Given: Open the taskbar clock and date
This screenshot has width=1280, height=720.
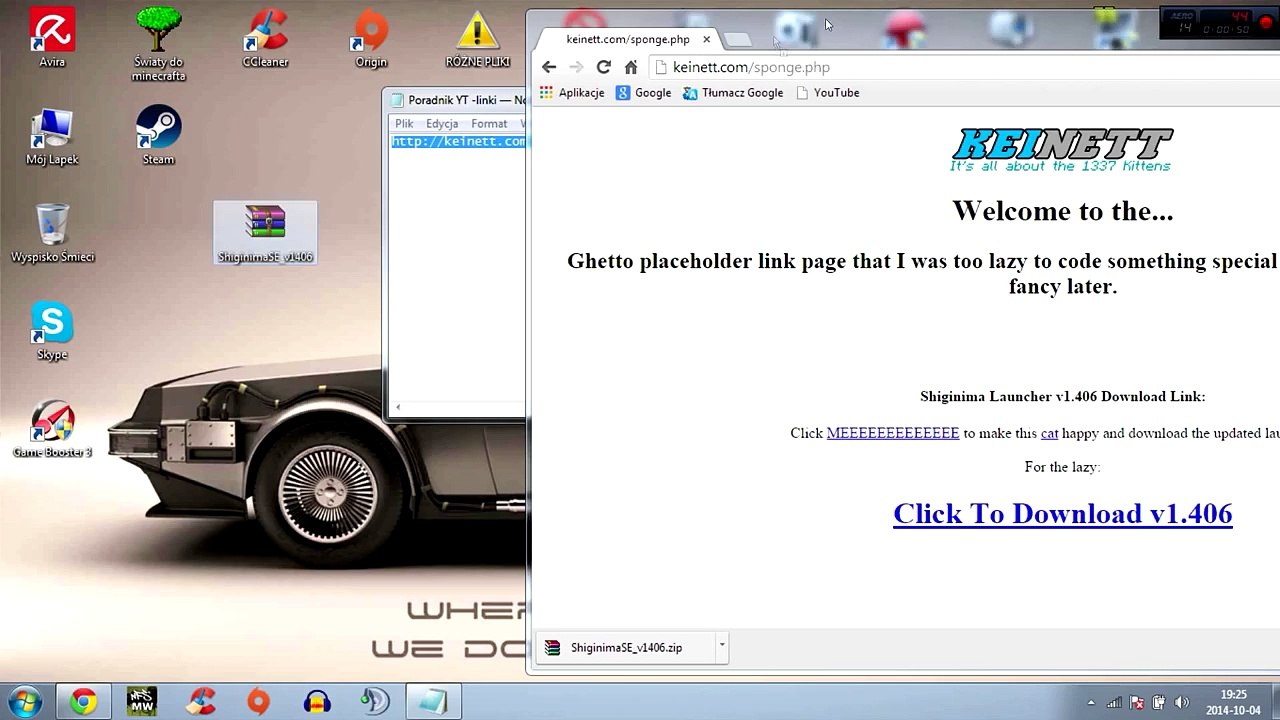Looking at the screenshot, I should pyautogui.click(x=1233, y=702).
